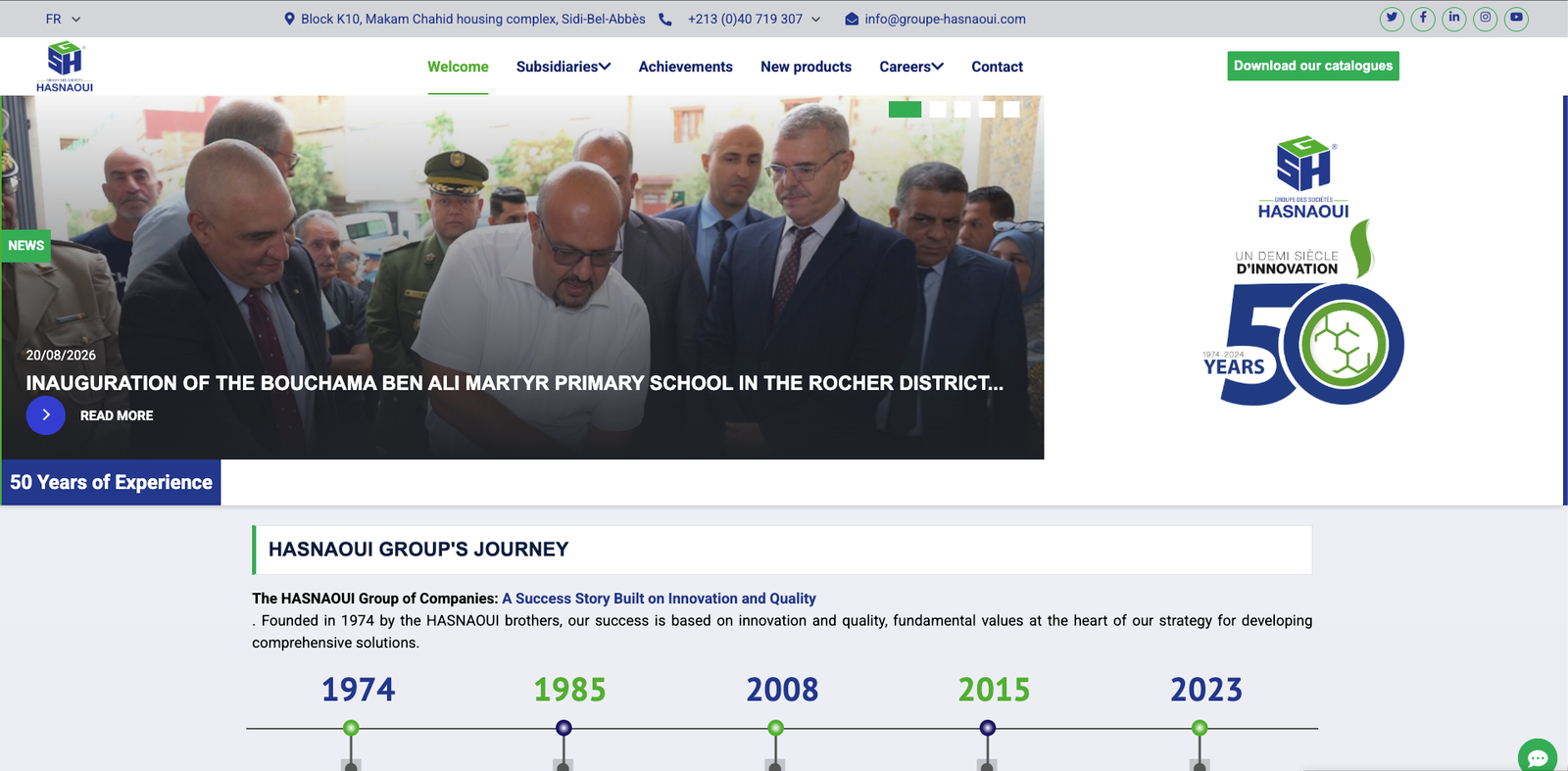Click the phone handset icon
This screenshot has width=1568, height=771.
[665, 19]
